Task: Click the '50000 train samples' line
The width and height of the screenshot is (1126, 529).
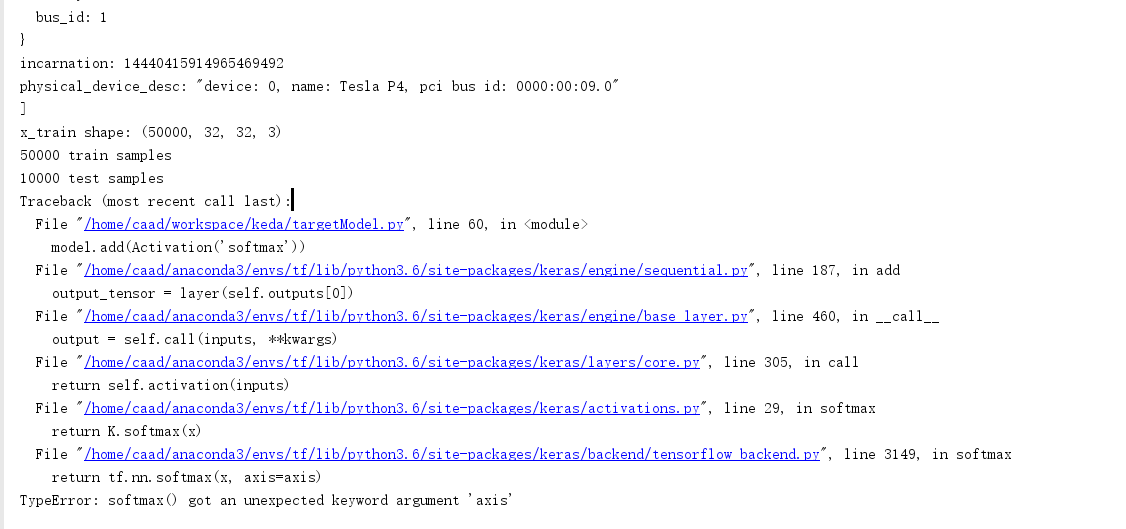Action: [96, 156]
